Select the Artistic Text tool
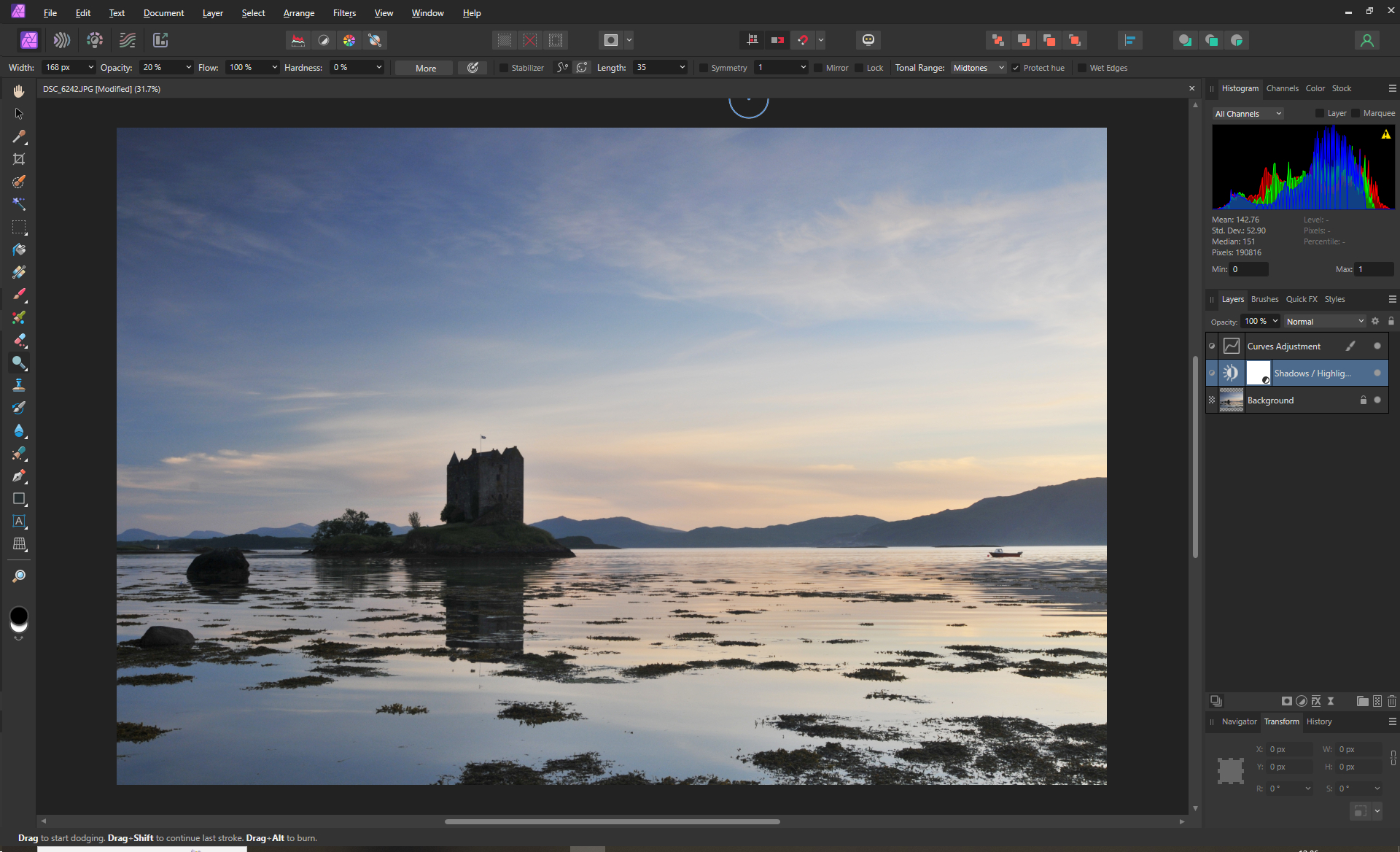This screenshot has height=852, width=1400. [x=19, y=522]
